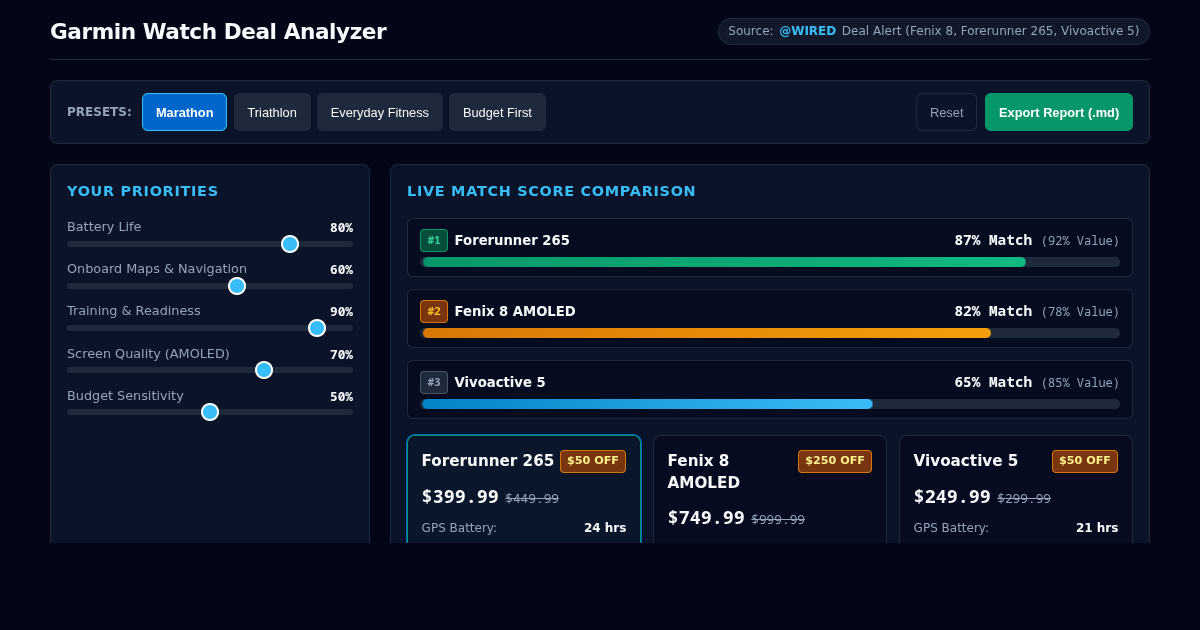The height and width of the screenshot is (630, 1200).
Task: Open the @WIRED source link
Action: (807, 31)
